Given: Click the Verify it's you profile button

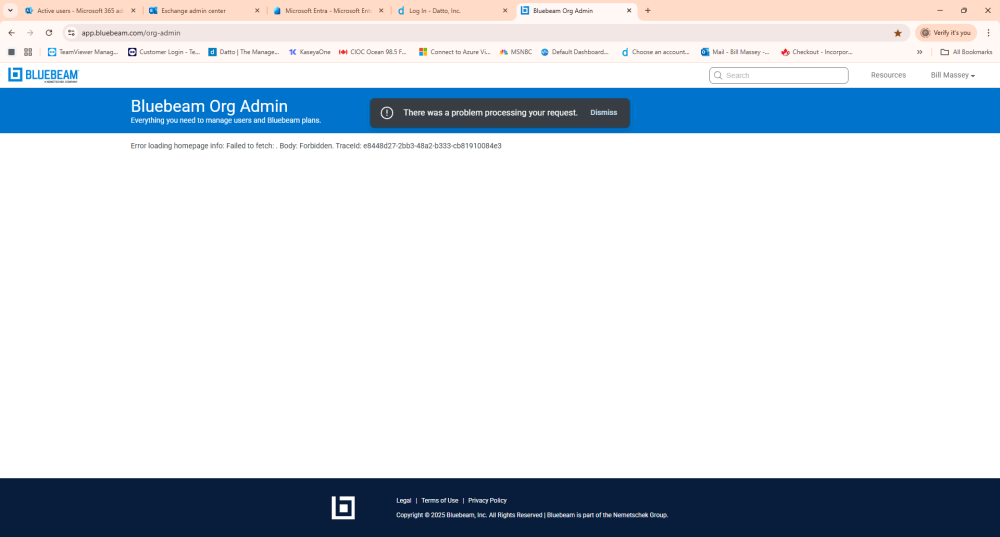Looking at the screenshot, I should pyautogui.click(x=946, y=33).
